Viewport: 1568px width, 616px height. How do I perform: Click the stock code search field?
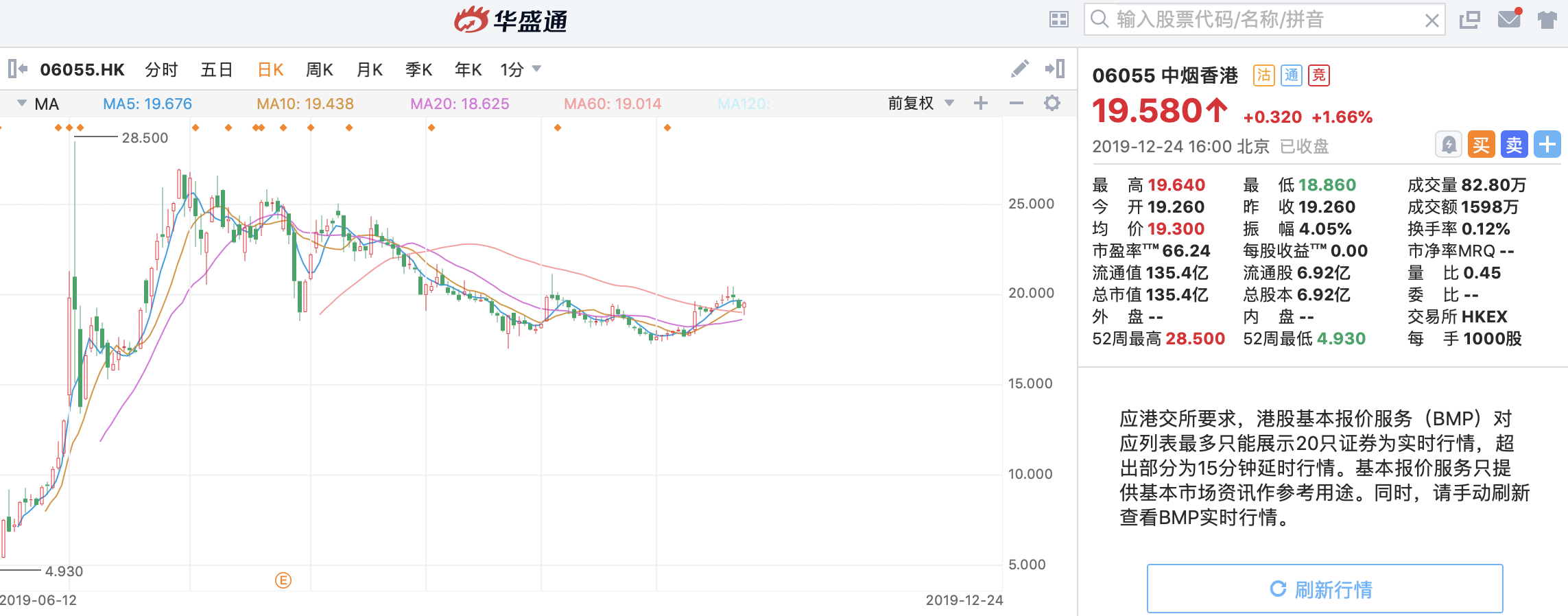coord(1262,19)
